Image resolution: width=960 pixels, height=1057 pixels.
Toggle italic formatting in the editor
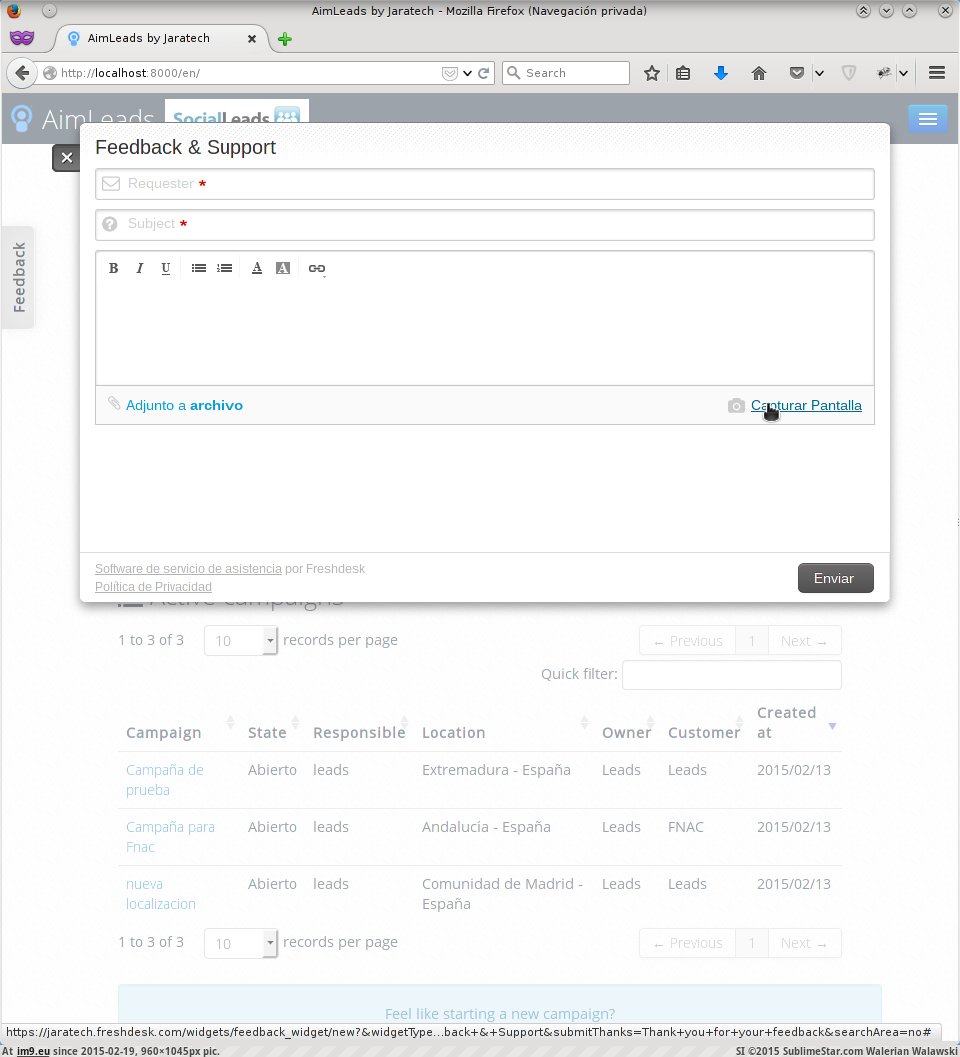coord(140,268)
